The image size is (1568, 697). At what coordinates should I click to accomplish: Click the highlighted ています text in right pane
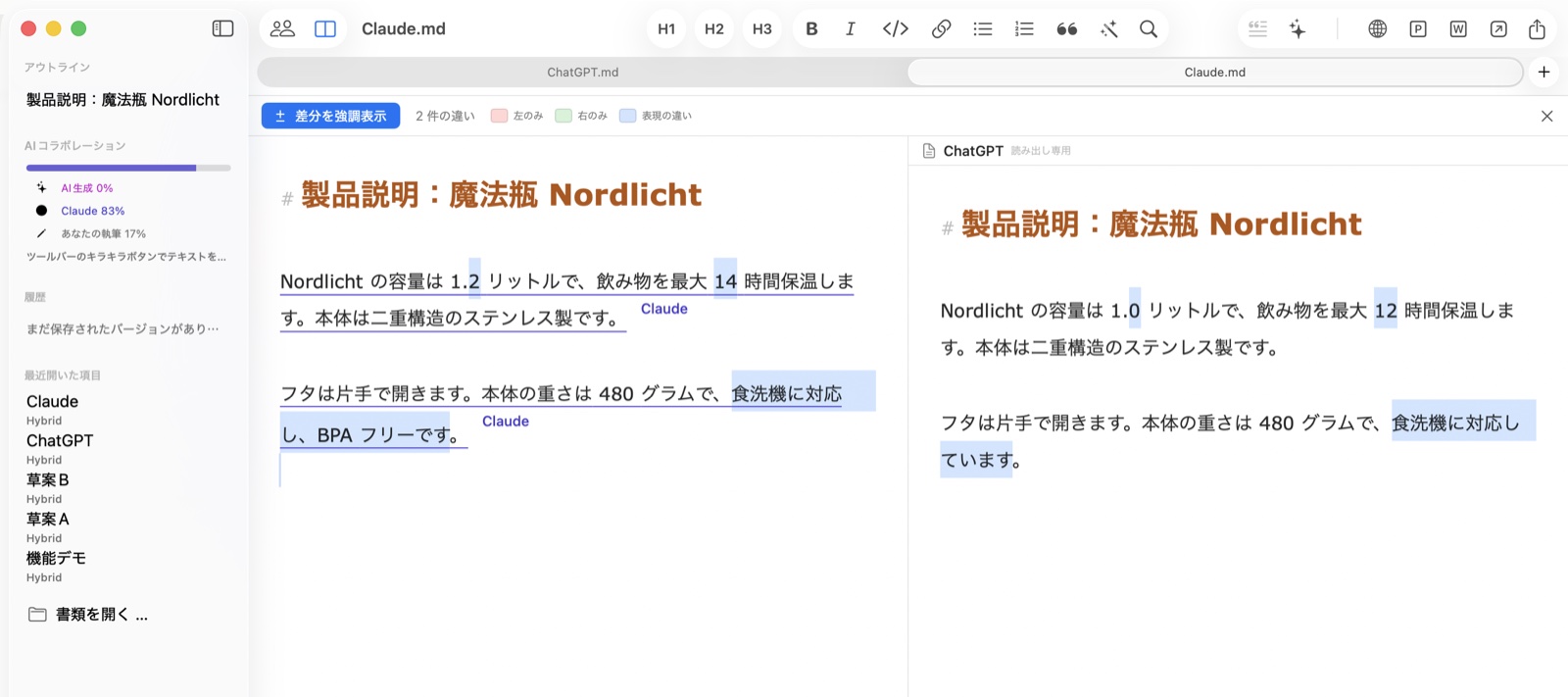[x=977, y=460]
